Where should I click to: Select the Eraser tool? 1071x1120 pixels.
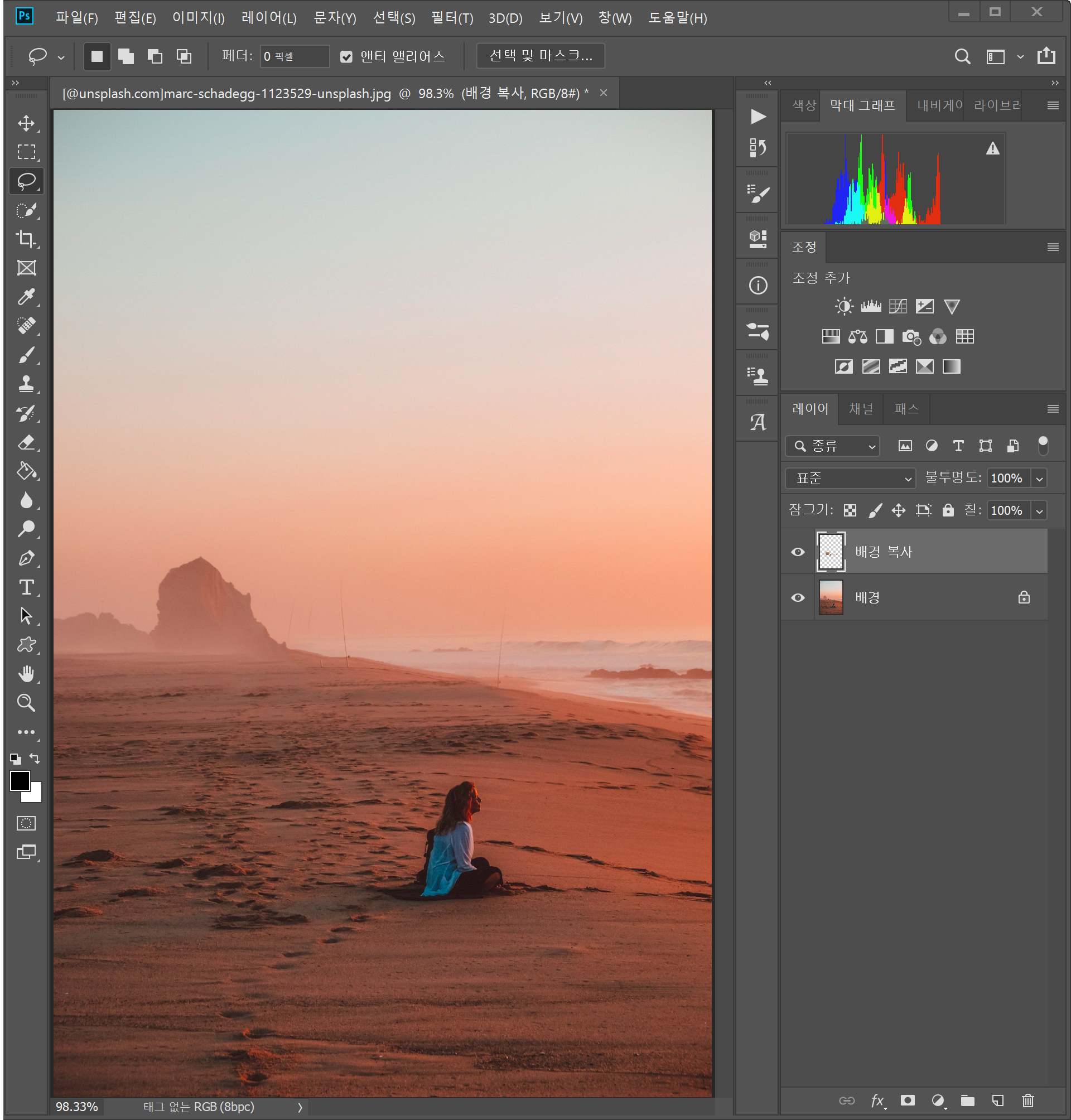click(26, 442)
